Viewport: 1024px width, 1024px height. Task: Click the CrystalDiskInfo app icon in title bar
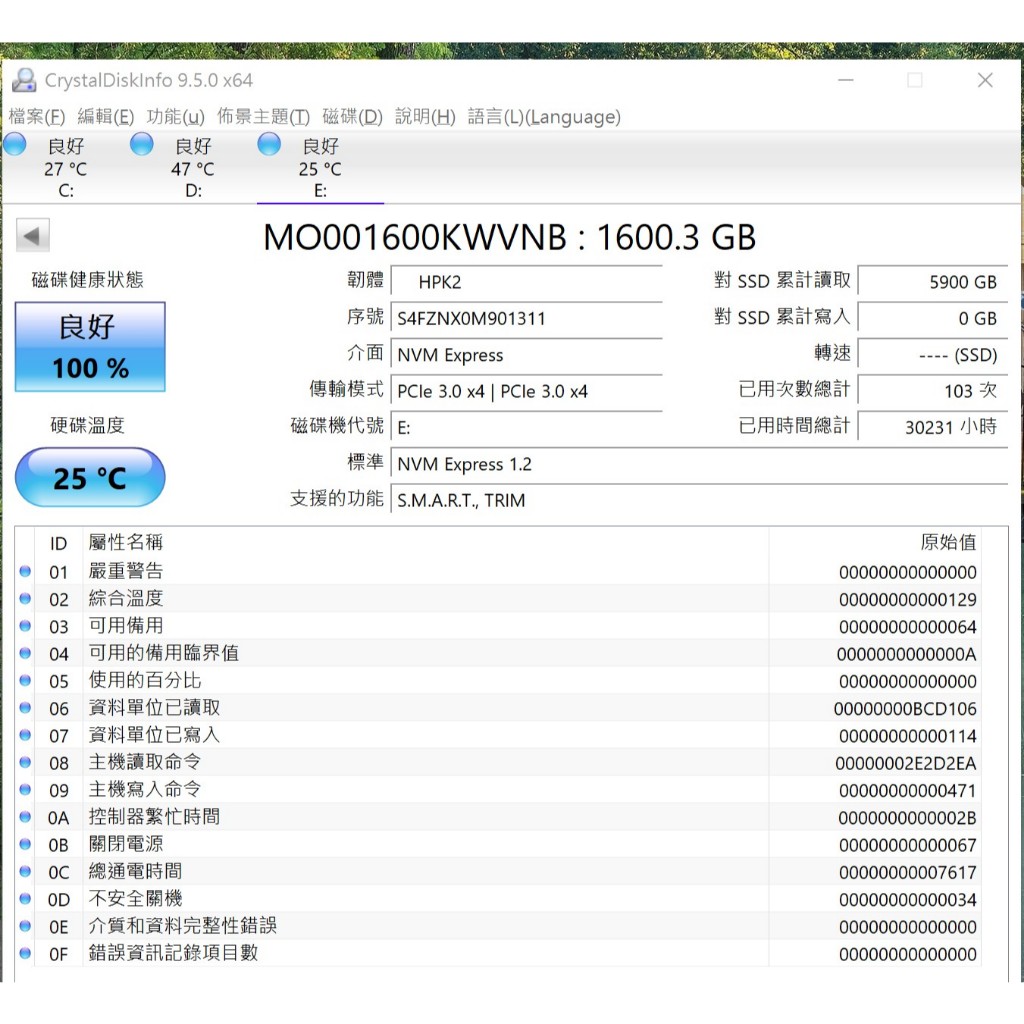tap(24, 80)
